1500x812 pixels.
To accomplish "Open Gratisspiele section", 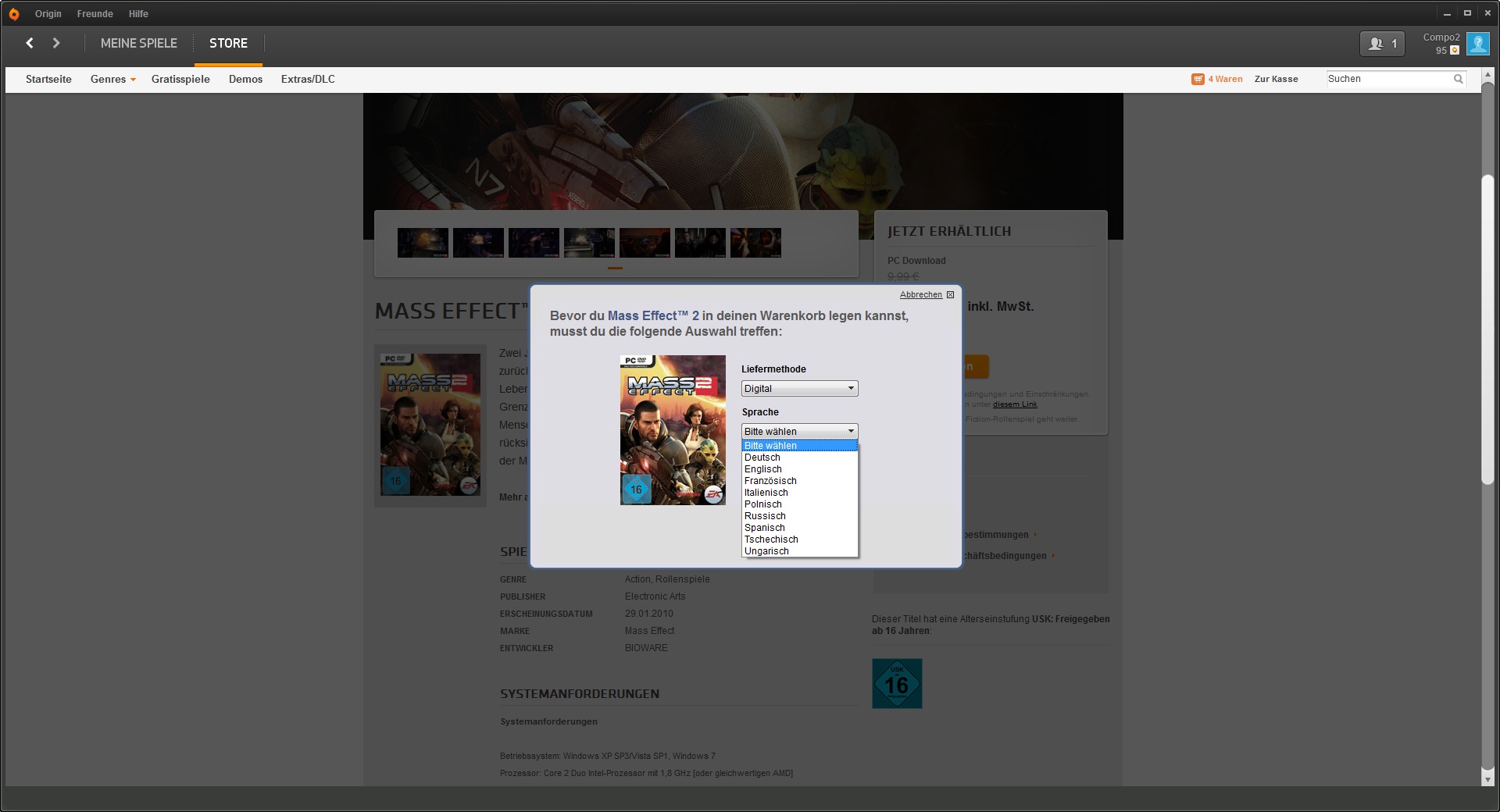I will (x=180, y=79).
